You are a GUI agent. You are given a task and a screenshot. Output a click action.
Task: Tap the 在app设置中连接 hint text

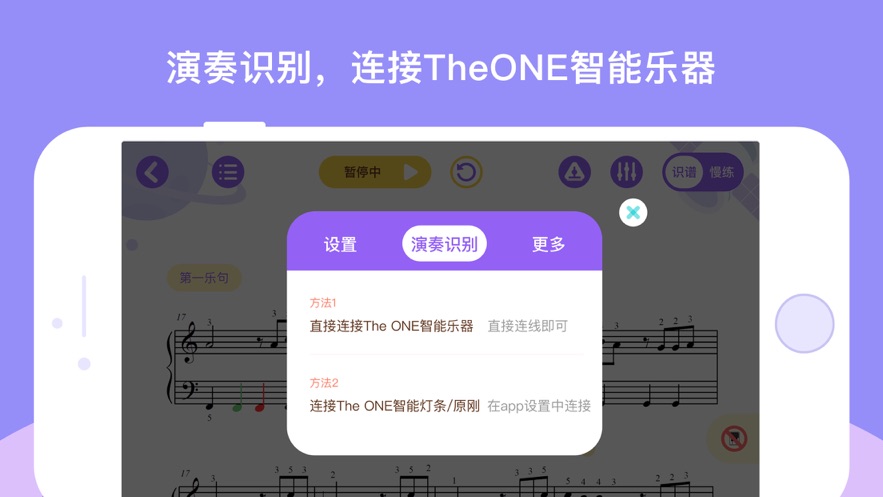pos(539,406)
